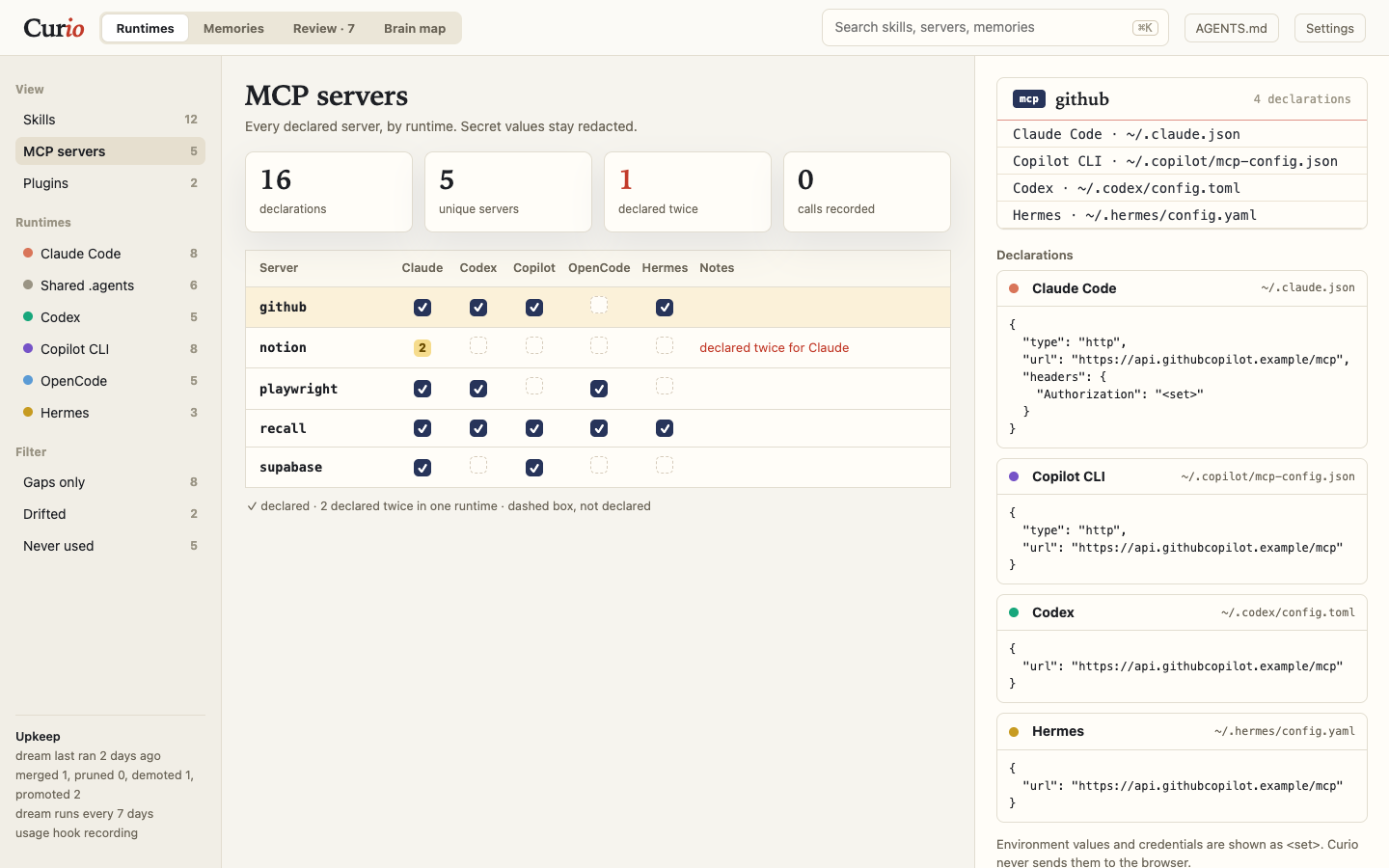Screen dimensions: 1389x868
Task: Click the Hermes declaration card header
Action: pos(1182,731)
